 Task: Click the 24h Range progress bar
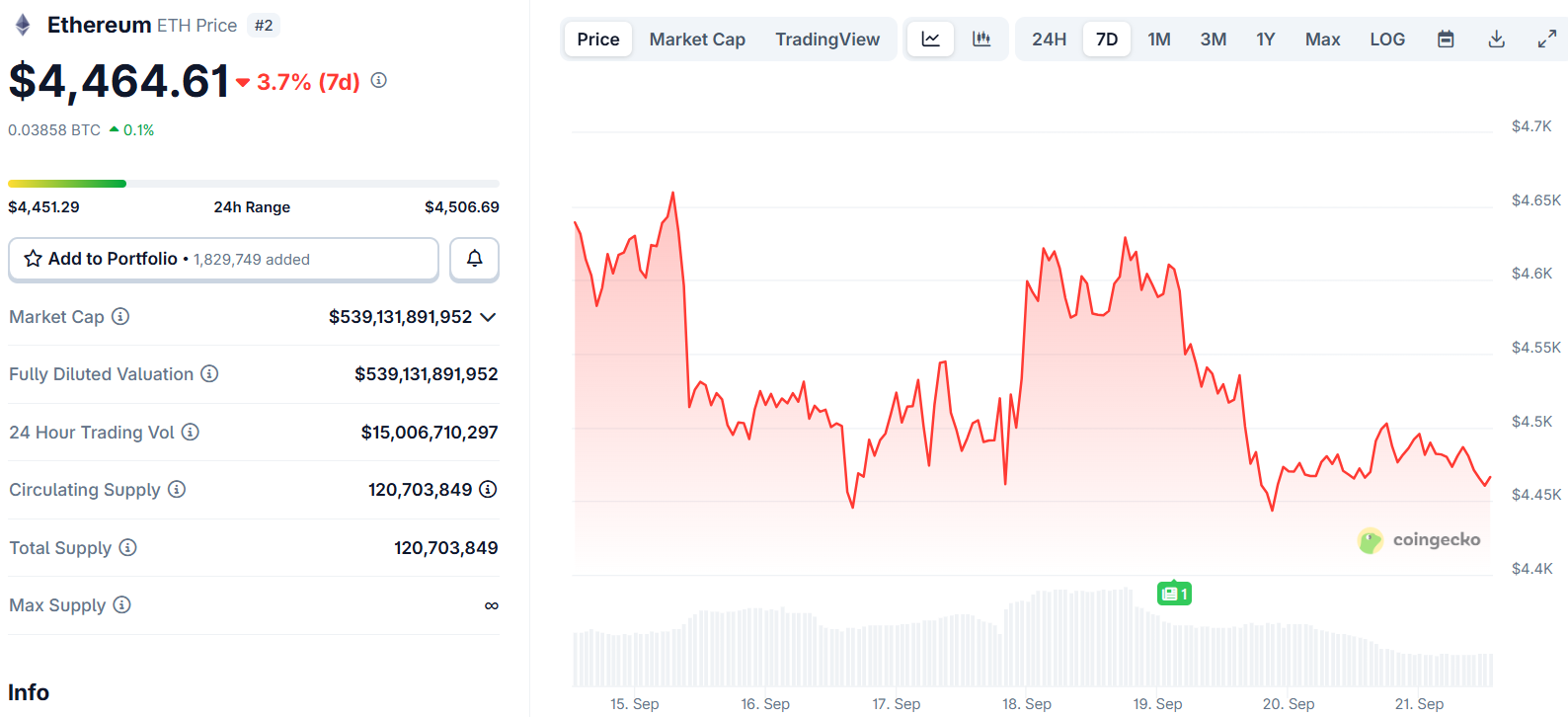pyautogui.click(x=254, y=184)
